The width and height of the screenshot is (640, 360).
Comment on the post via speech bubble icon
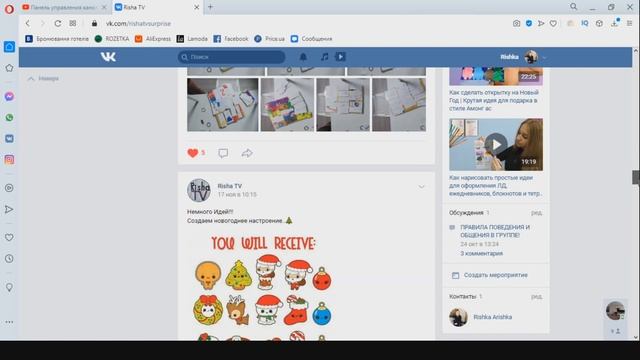click(223, 153)
